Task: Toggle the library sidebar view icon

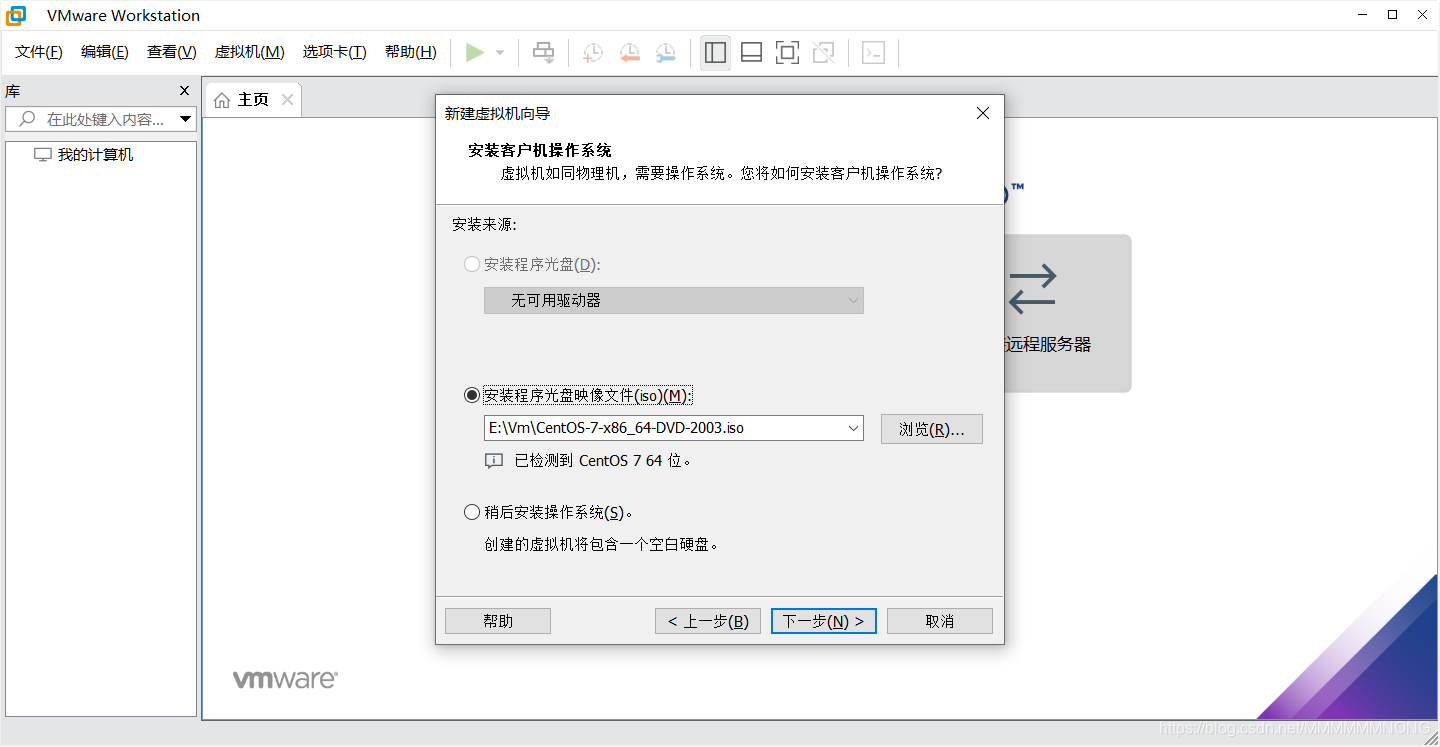Action: (715, 53)
